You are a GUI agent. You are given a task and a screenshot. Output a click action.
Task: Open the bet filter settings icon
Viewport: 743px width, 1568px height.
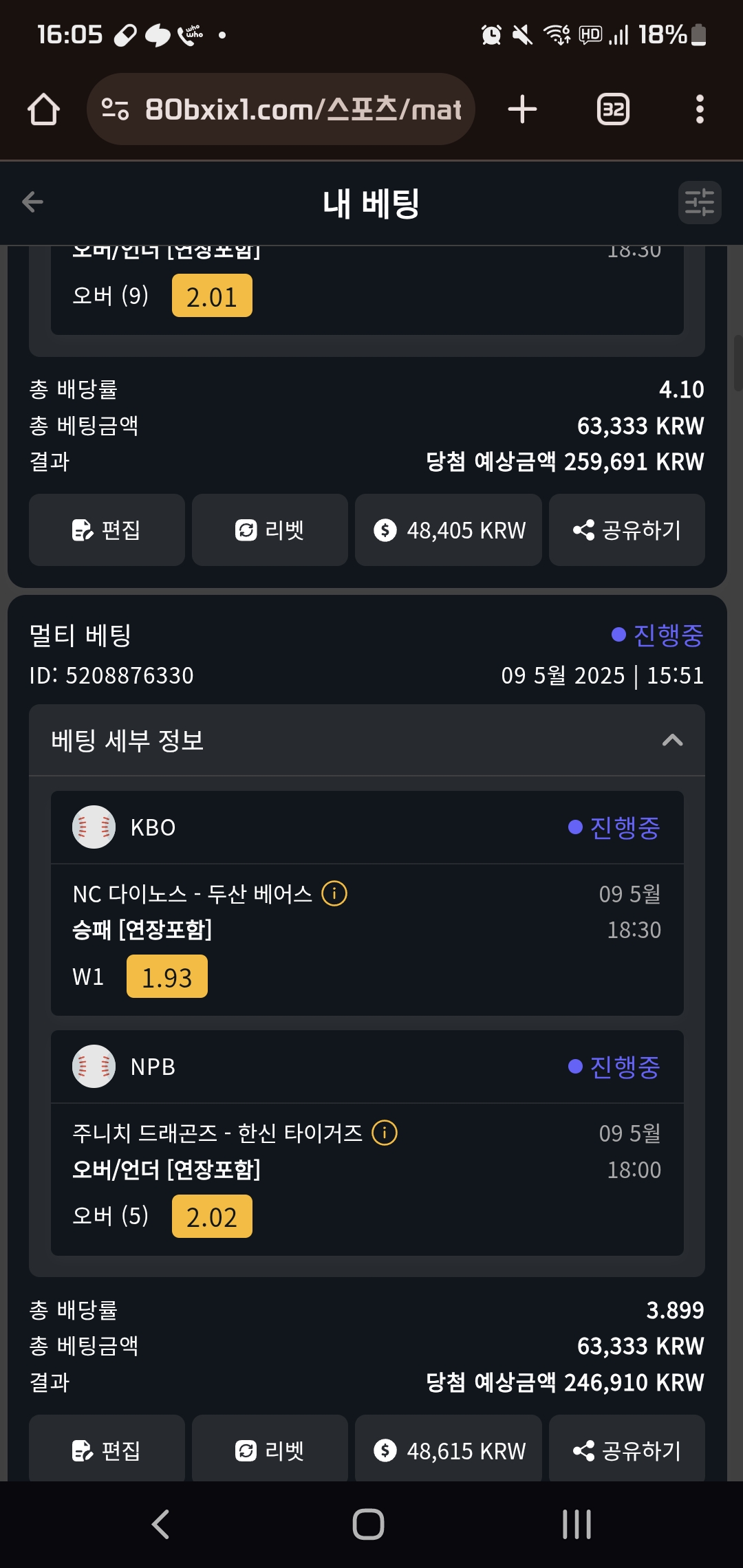coord(700,203)
